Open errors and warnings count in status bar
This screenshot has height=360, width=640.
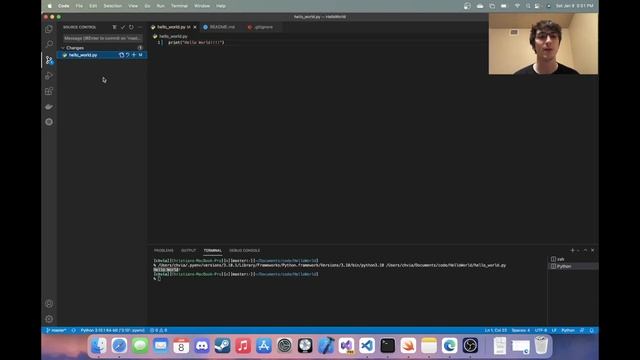click(x=158, y=330)
